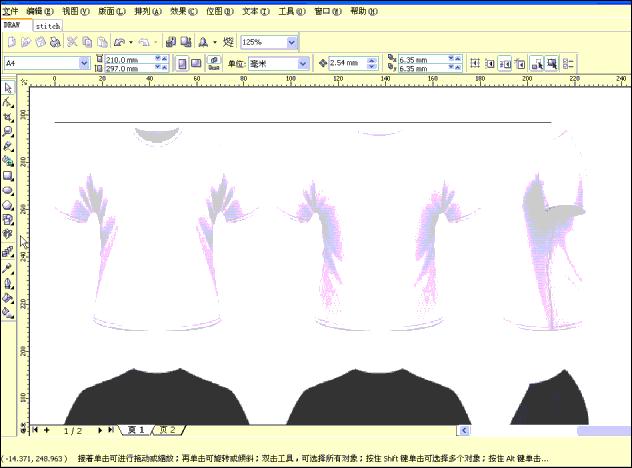Select the Pick tool in toolbox
This screenshot has height=468, width=632.
(8, 88)
